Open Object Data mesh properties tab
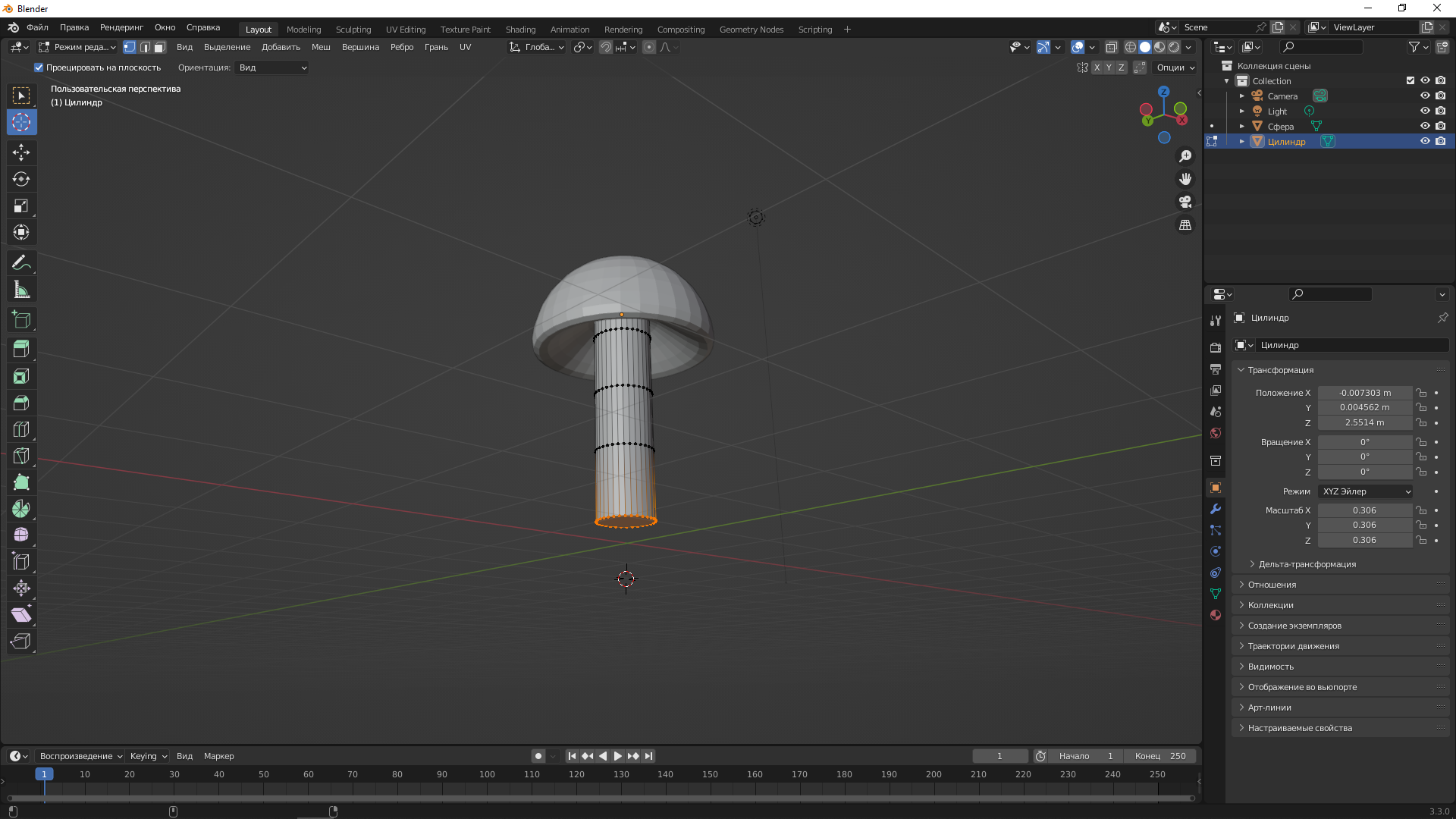 [1216, 594]
